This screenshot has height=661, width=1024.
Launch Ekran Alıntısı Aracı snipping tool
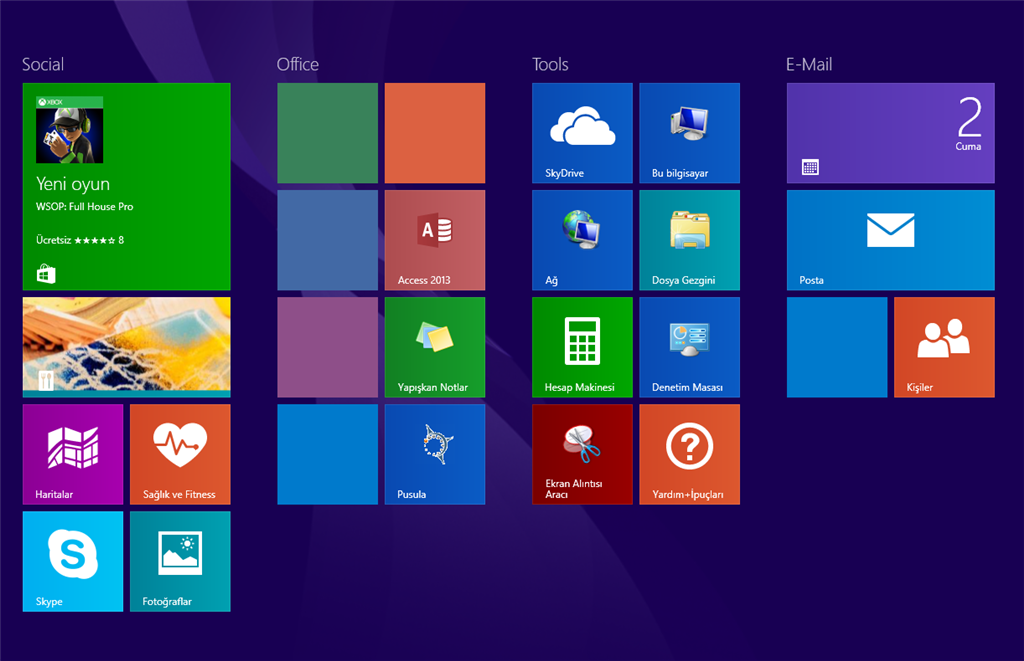582,454
